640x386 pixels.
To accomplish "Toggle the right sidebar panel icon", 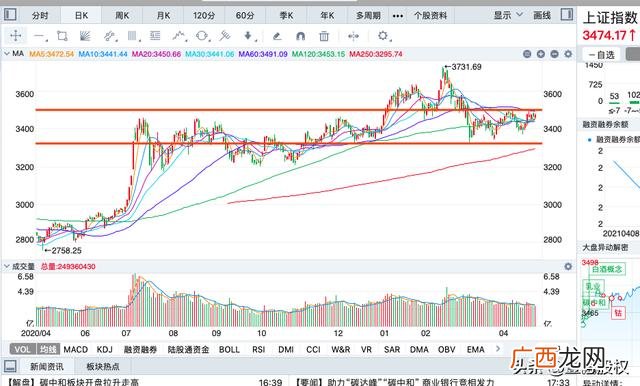I will (567, 15).
